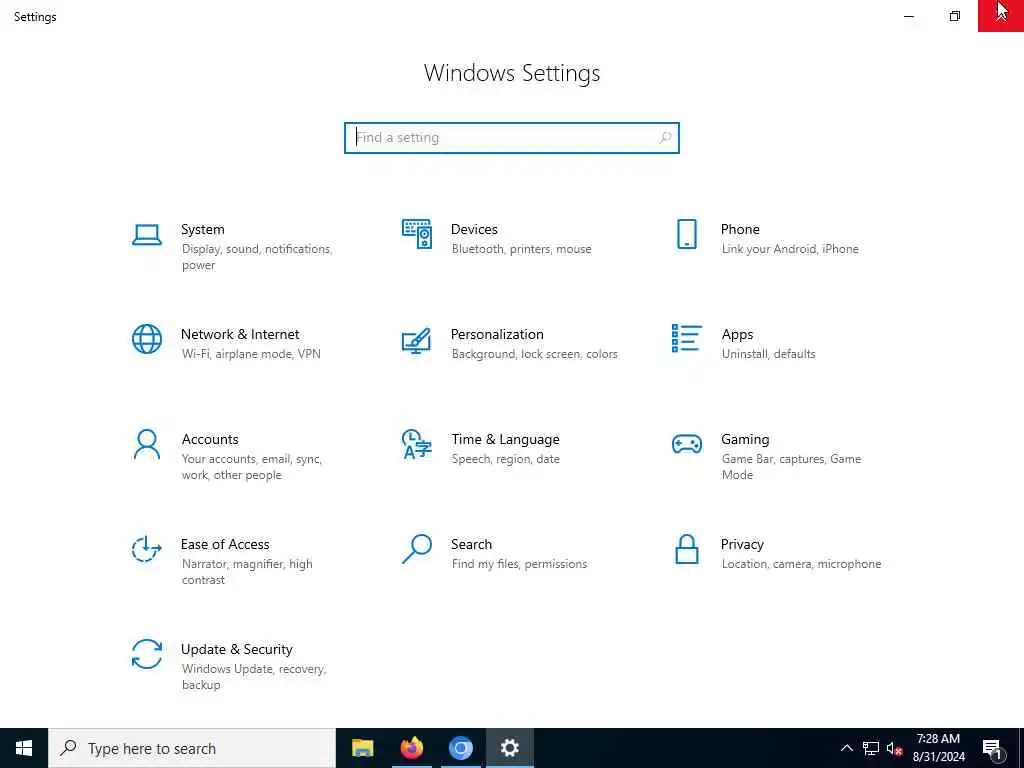This screenshot has height=768, width=1024.
Task: Open the Phone settings title
Action: pos(740,229)
